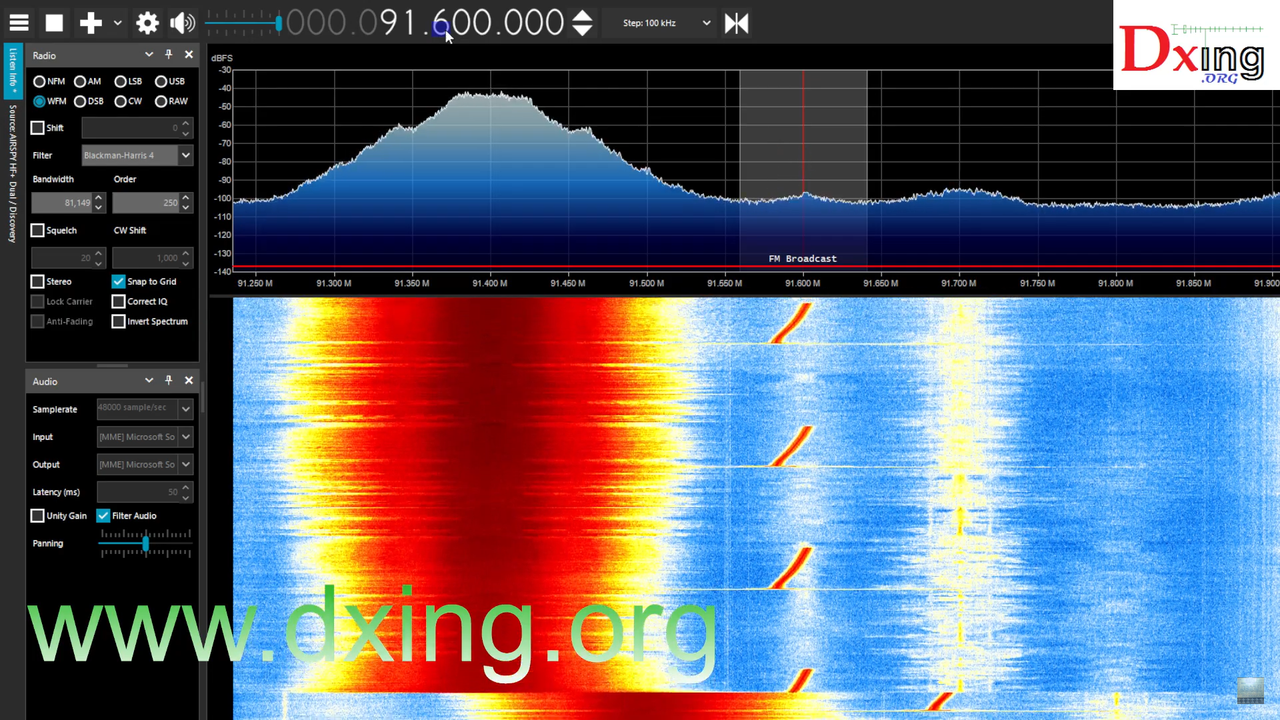Open Audio panel menu chevron
This screenshot has width=1280, height=720.
pos(149,381)
